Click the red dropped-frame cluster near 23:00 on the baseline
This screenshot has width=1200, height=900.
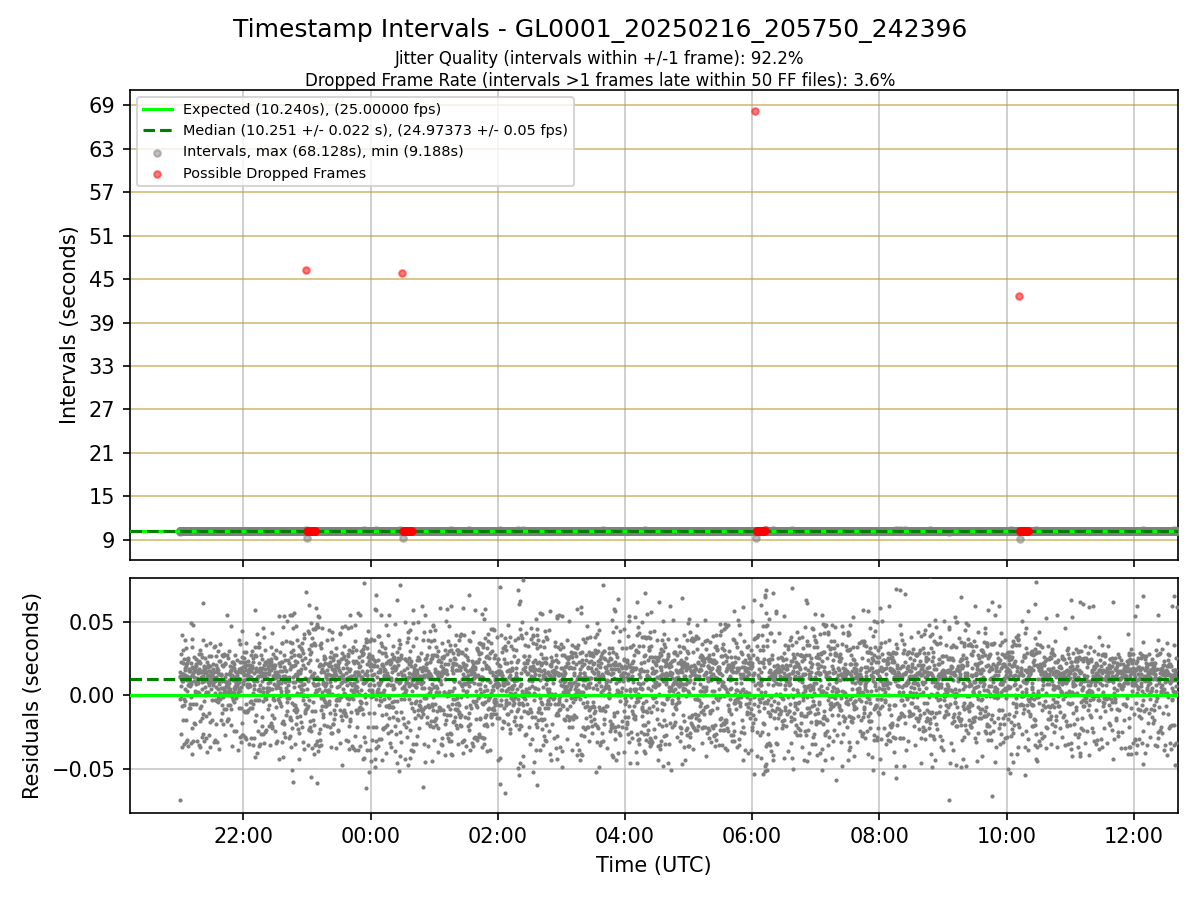pos(311,531)
